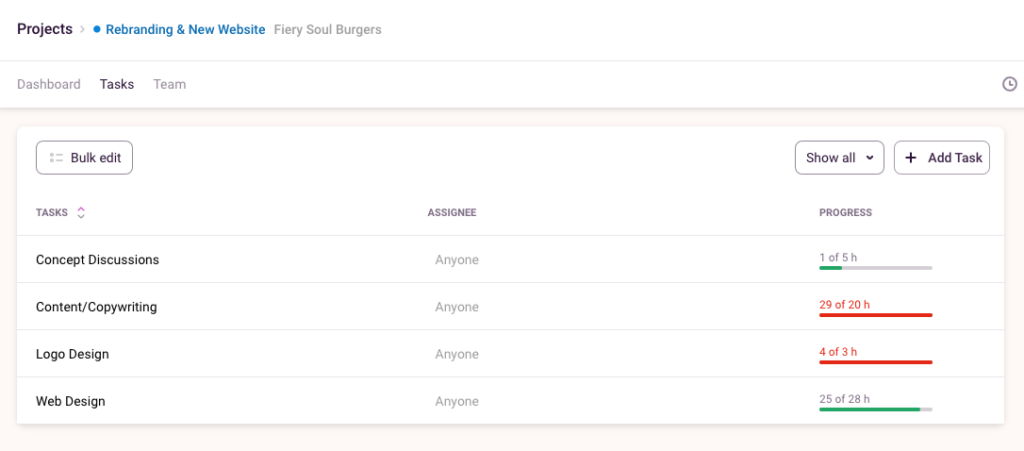1024x451 pixels.
Task: Open Rebranding & New Website project link
Action: 186,30
